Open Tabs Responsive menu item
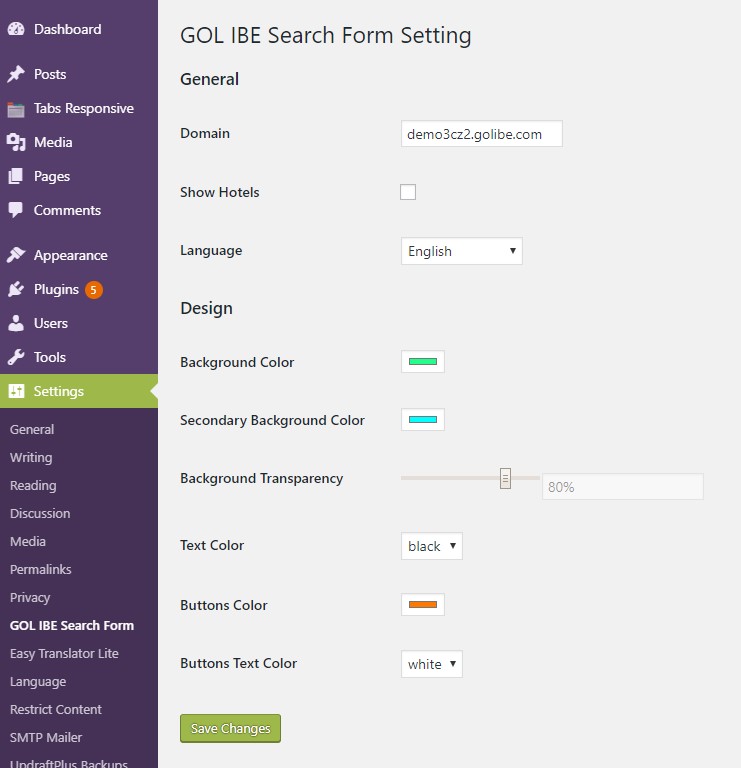 pyautogui.click(x=79, y=108)
